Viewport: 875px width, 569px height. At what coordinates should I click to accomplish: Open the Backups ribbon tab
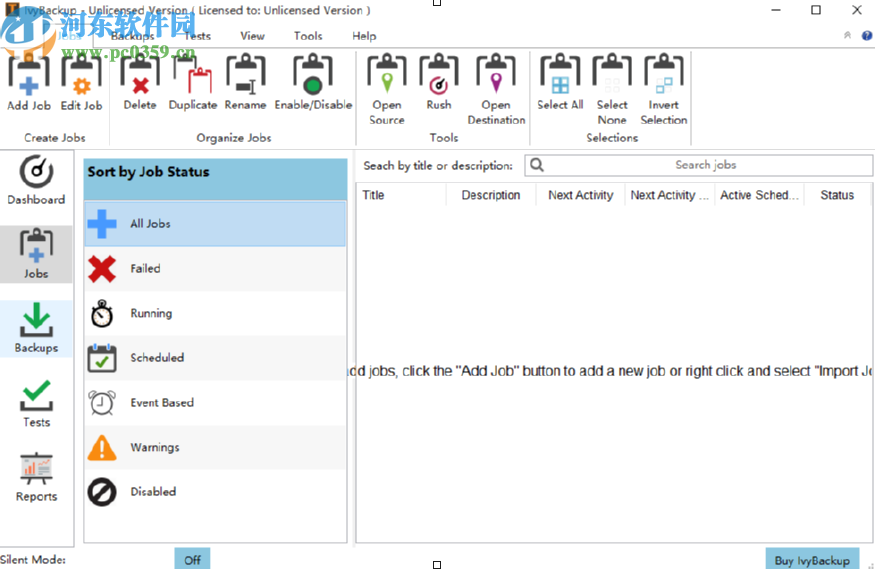(132, 36)
